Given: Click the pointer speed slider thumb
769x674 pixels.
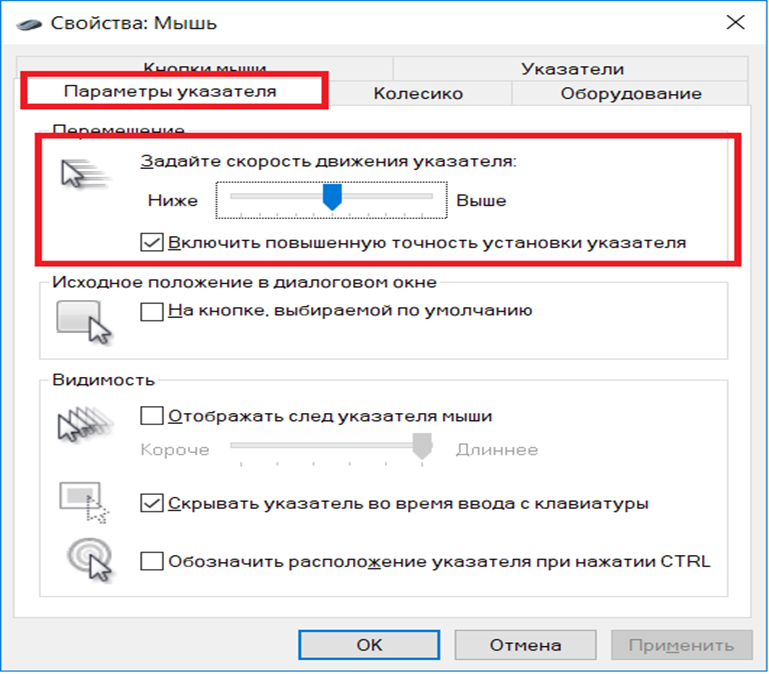Looking at the screenshot, I should (x=332, y=197).
